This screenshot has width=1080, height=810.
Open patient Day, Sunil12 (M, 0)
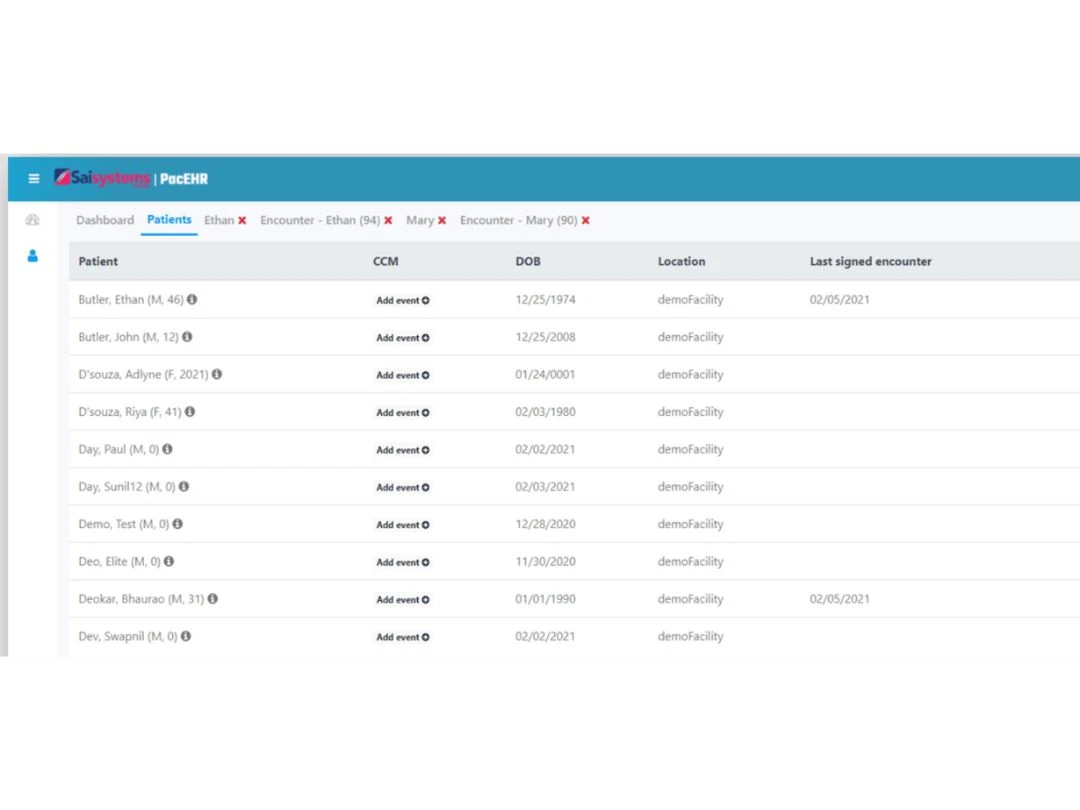click(127, 486)
